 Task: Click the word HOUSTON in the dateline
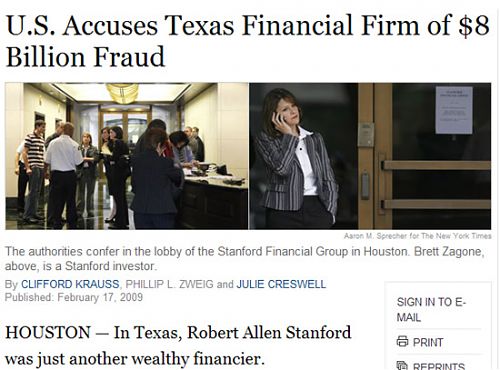48,333
